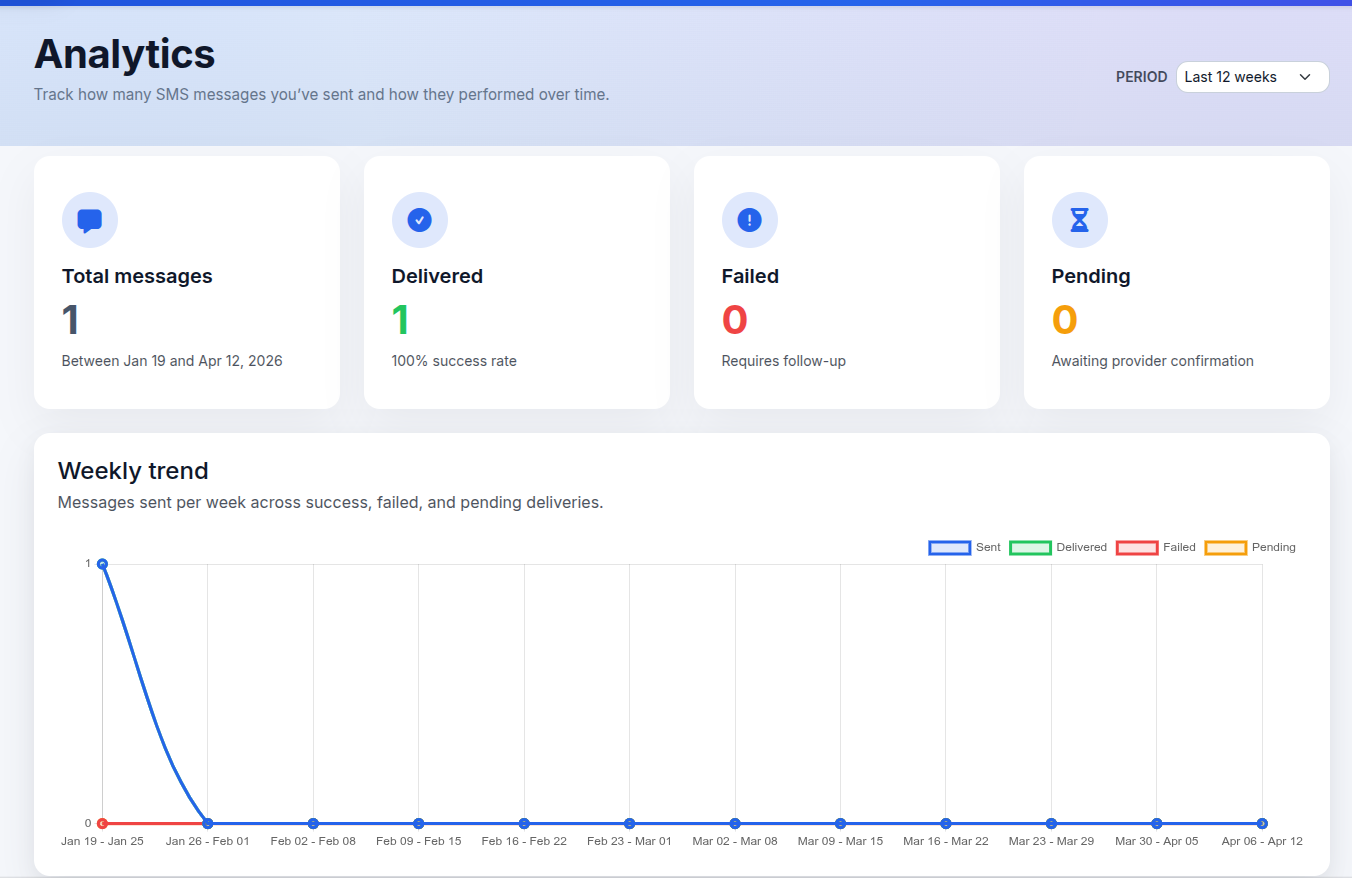Screen dimensions: 1352x878
Task: Click the Failed count of 0
Action: (x=735, y=320)
